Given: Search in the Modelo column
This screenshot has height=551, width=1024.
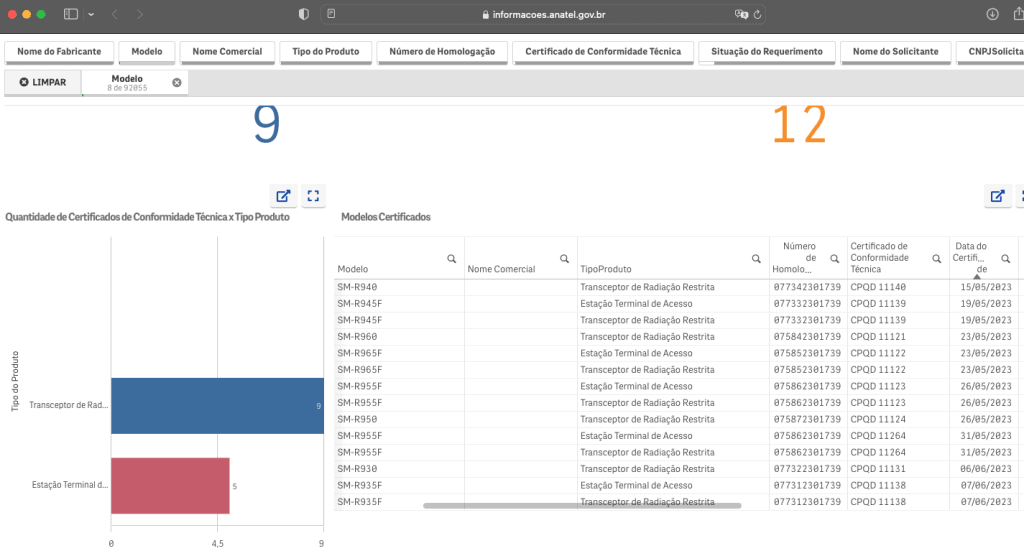Looking at the screenshot, I should pyautogui.click(x=451, y=259).
